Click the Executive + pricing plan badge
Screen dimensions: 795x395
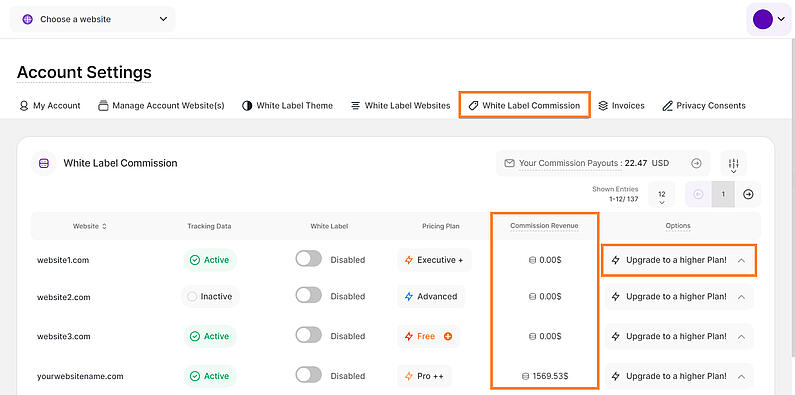pyautogui.click(x=434, y=260)
